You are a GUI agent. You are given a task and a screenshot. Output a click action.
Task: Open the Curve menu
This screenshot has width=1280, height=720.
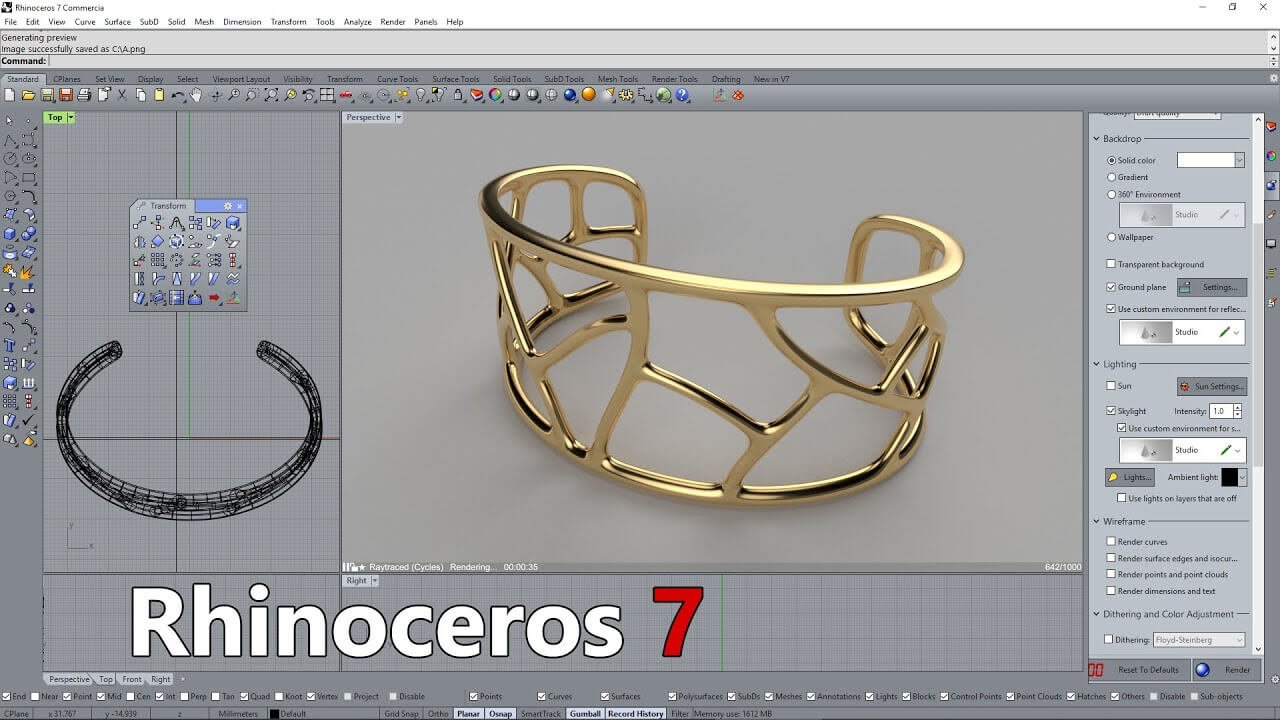tap(85, 22)
